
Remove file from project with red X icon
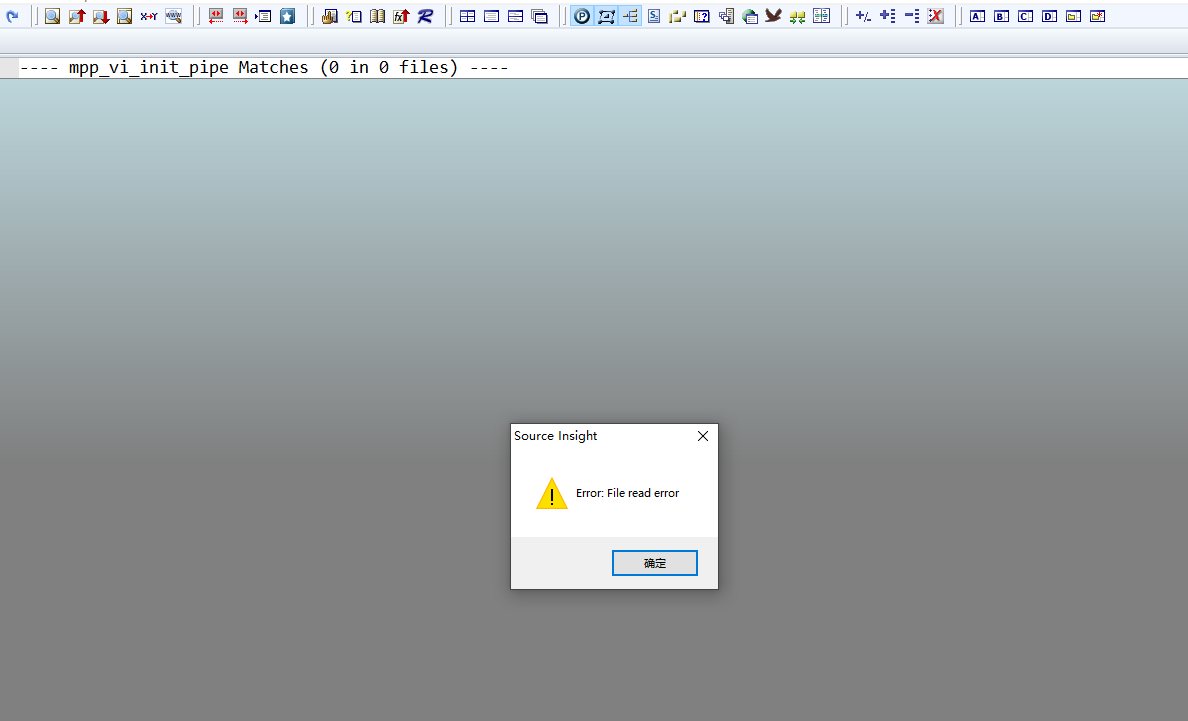point(935,16)
